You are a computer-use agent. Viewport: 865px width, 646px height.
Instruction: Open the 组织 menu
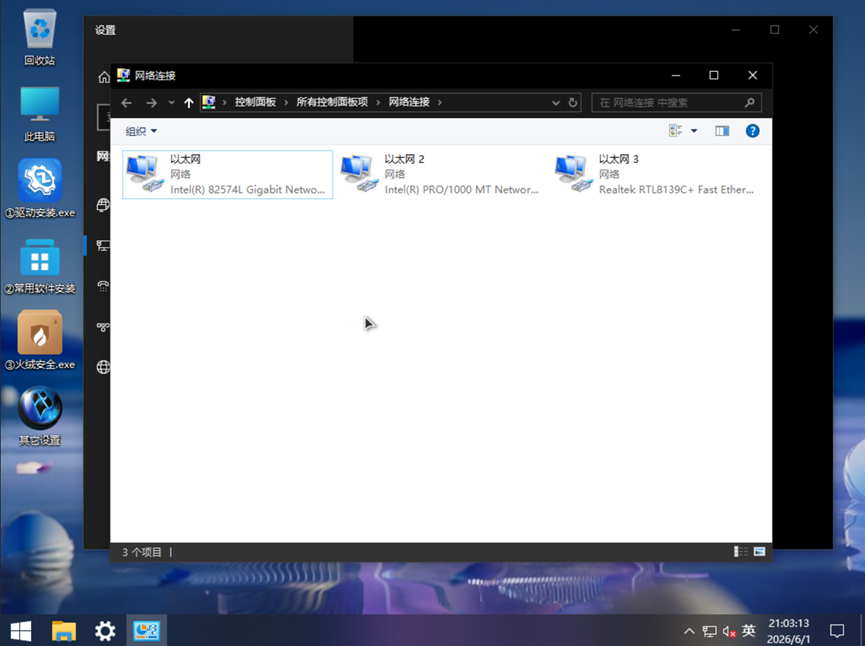(141, 131)
